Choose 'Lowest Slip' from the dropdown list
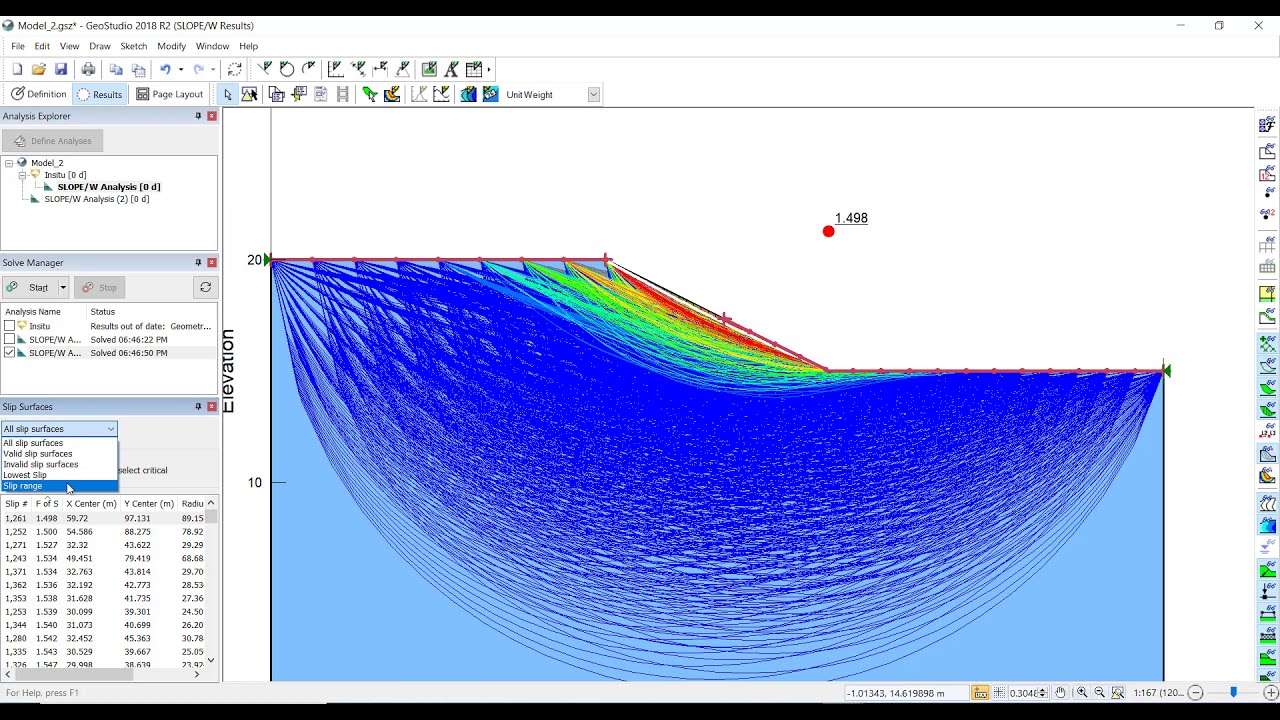The image size is (1280, 720). [x=59, y=475]
